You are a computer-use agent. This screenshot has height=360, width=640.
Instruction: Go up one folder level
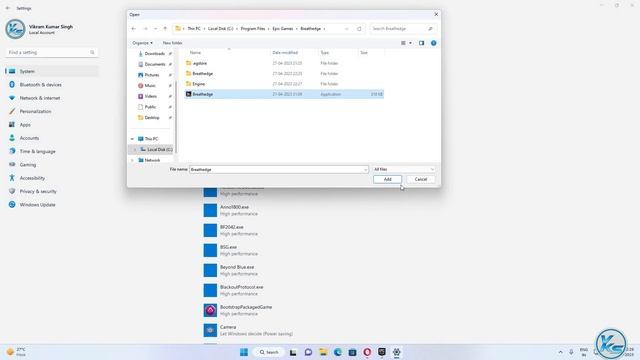coord(165,29)
